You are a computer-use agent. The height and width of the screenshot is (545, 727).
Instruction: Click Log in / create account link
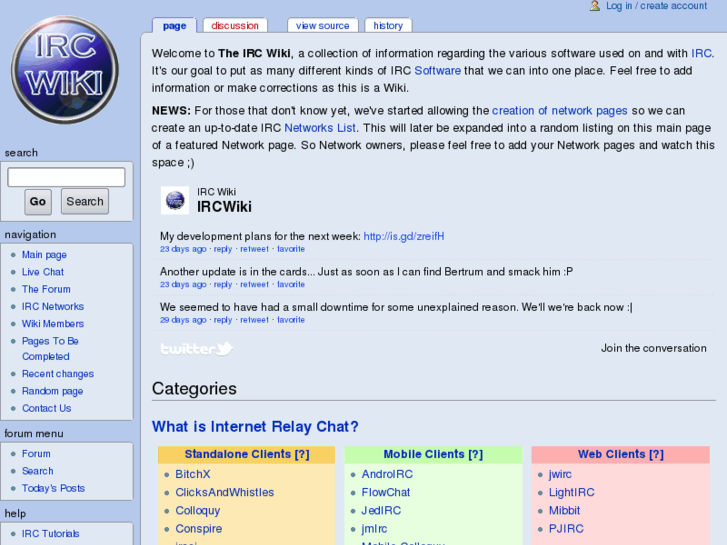[x=657, y=6]
